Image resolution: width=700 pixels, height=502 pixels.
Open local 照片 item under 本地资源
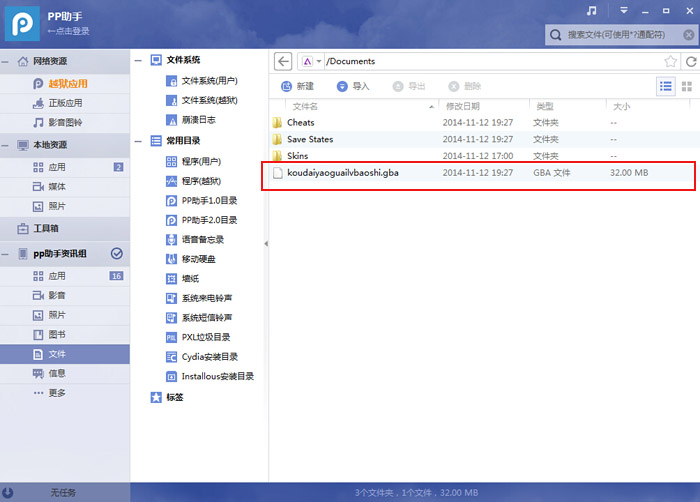(65, 206)
